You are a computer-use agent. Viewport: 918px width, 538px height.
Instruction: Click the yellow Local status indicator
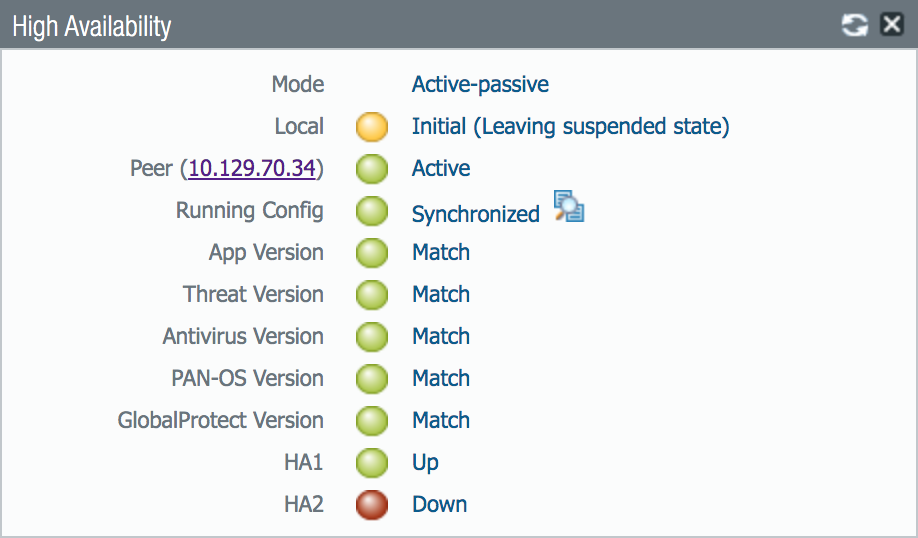click(372, 127)
